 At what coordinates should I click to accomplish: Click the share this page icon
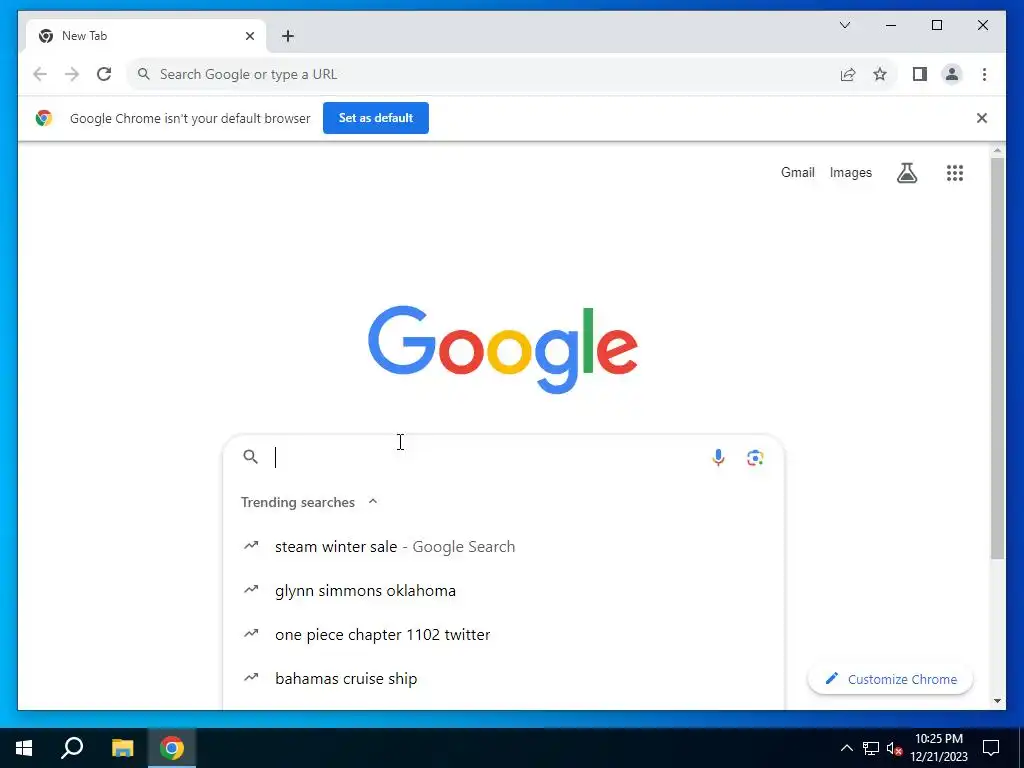tap(848, 74)
